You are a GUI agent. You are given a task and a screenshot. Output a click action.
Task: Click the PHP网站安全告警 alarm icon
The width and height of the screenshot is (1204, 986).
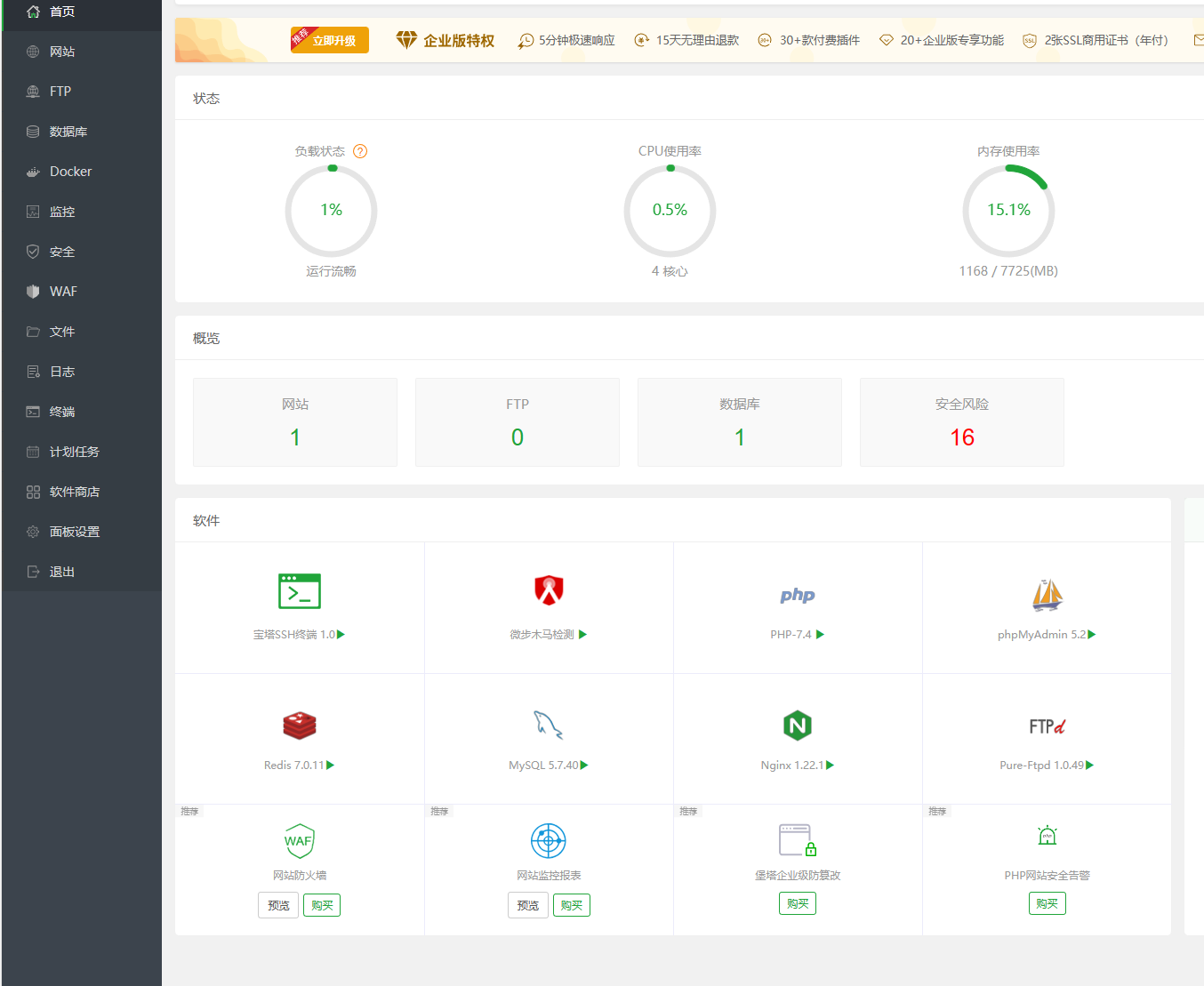pyautogui.click(x=1047, y=835)
